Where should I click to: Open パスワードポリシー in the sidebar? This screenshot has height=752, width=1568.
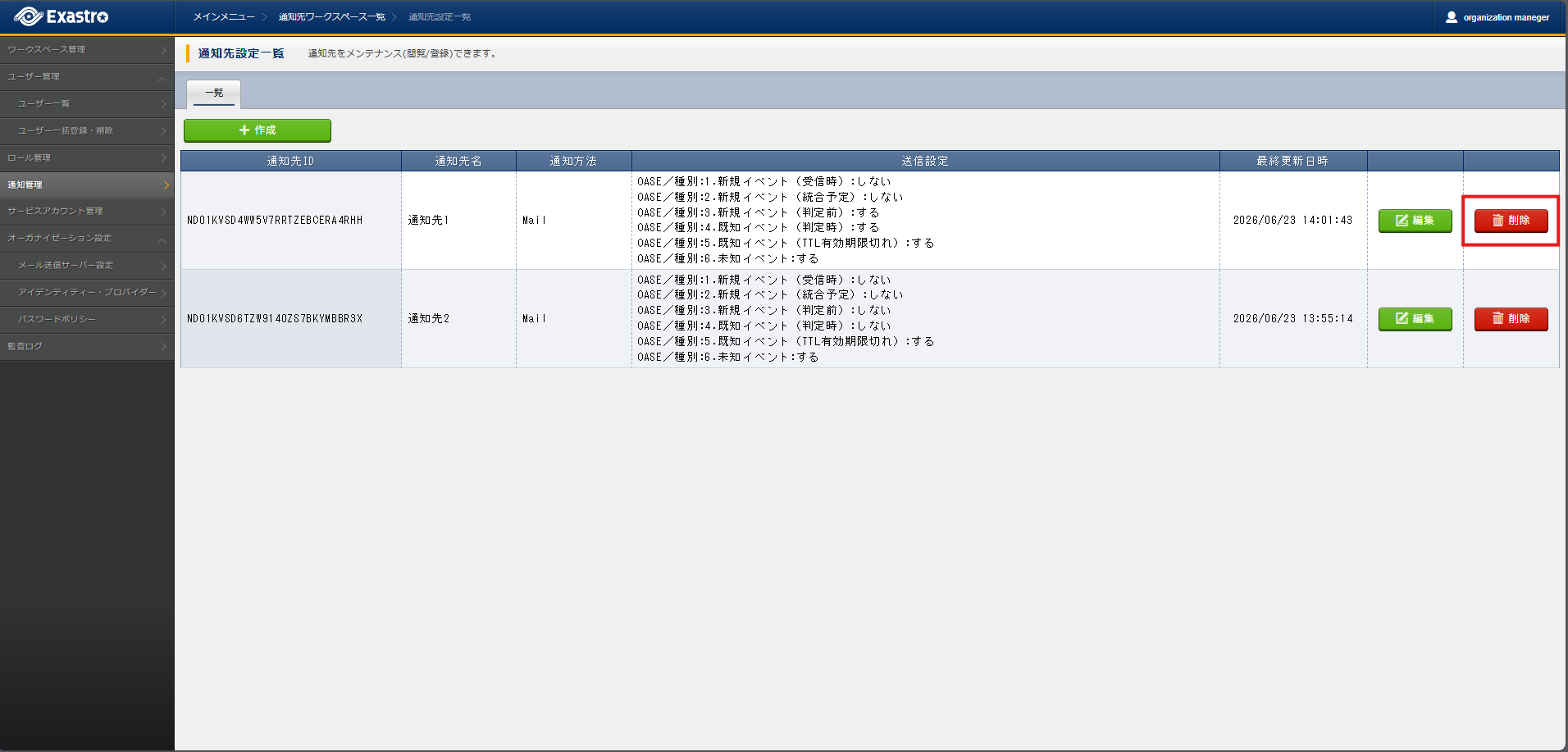87,320
